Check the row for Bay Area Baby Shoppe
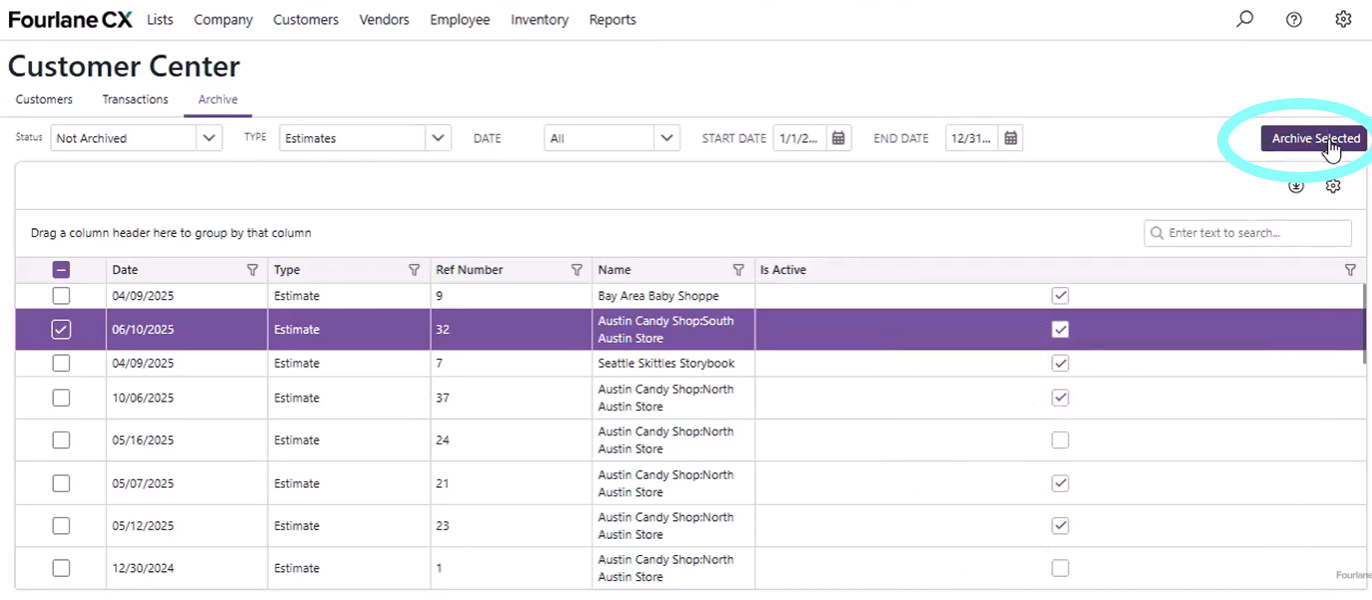 61,296
